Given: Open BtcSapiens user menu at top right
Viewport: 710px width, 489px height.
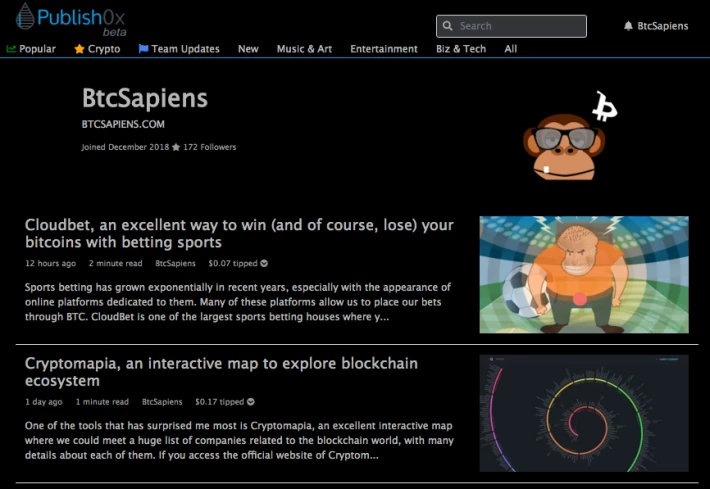Looking at the screenshot, I should pos(662,26).
